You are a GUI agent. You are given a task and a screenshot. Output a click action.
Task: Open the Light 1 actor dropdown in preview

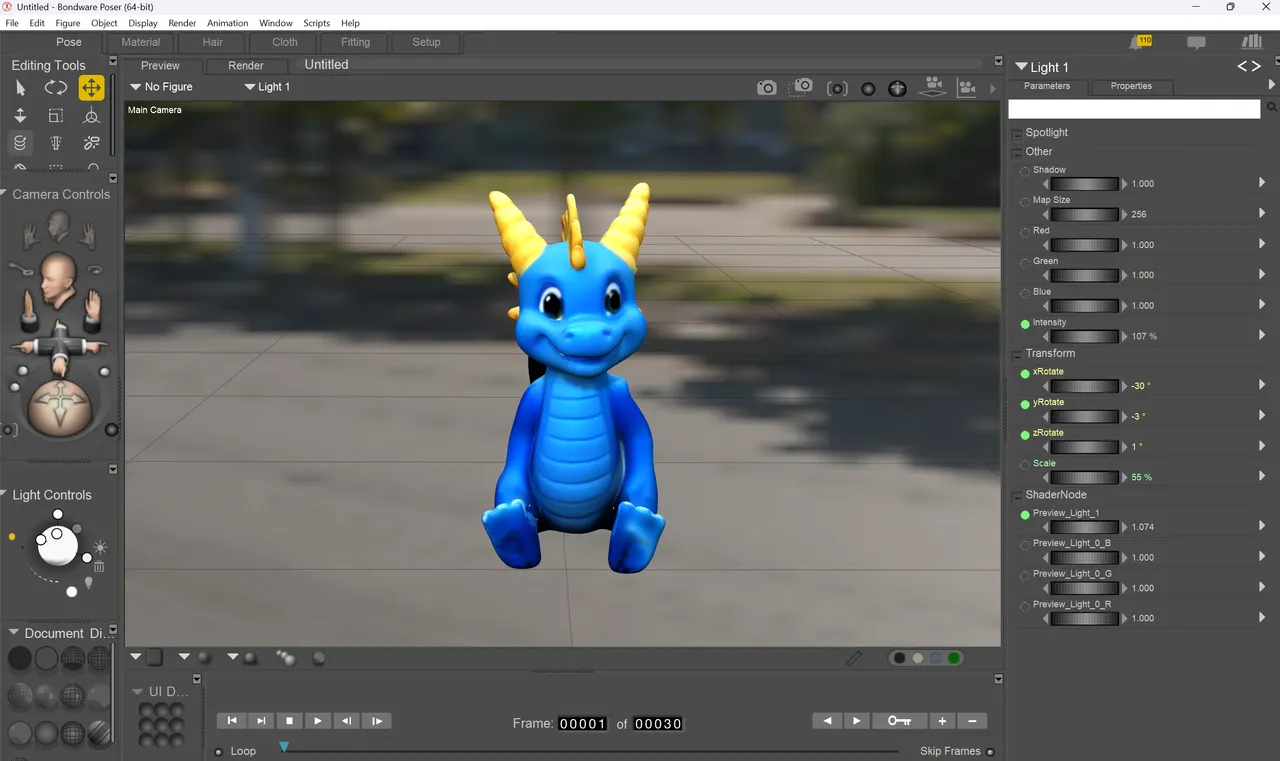267,87
